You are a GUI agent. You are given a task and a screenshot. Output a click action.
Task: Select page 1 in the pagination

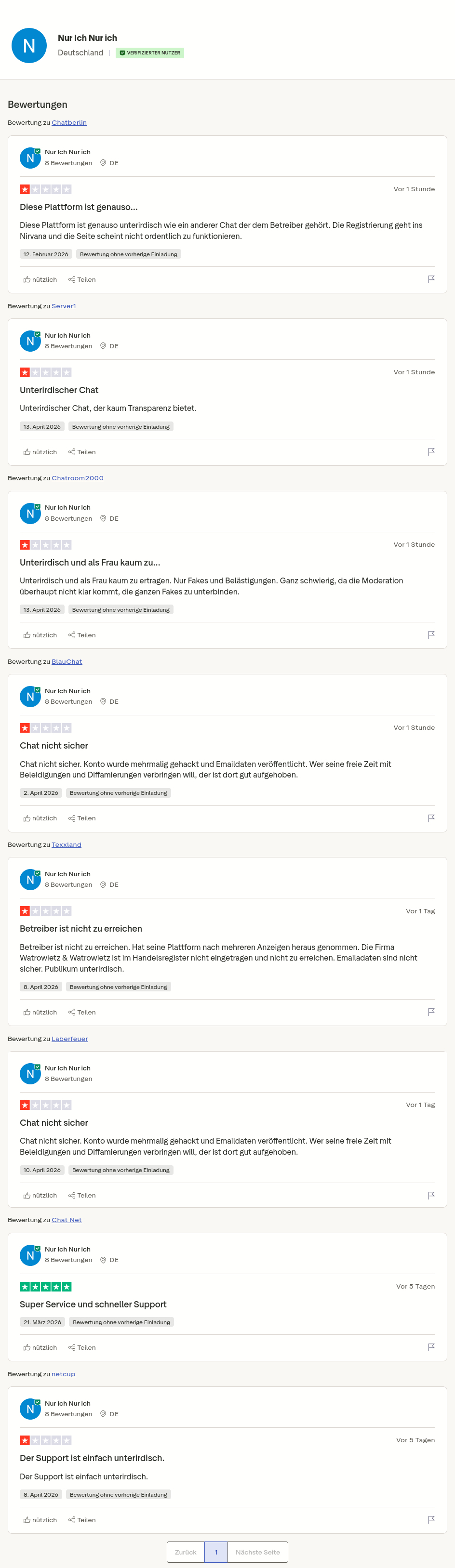coord(216,1552)
